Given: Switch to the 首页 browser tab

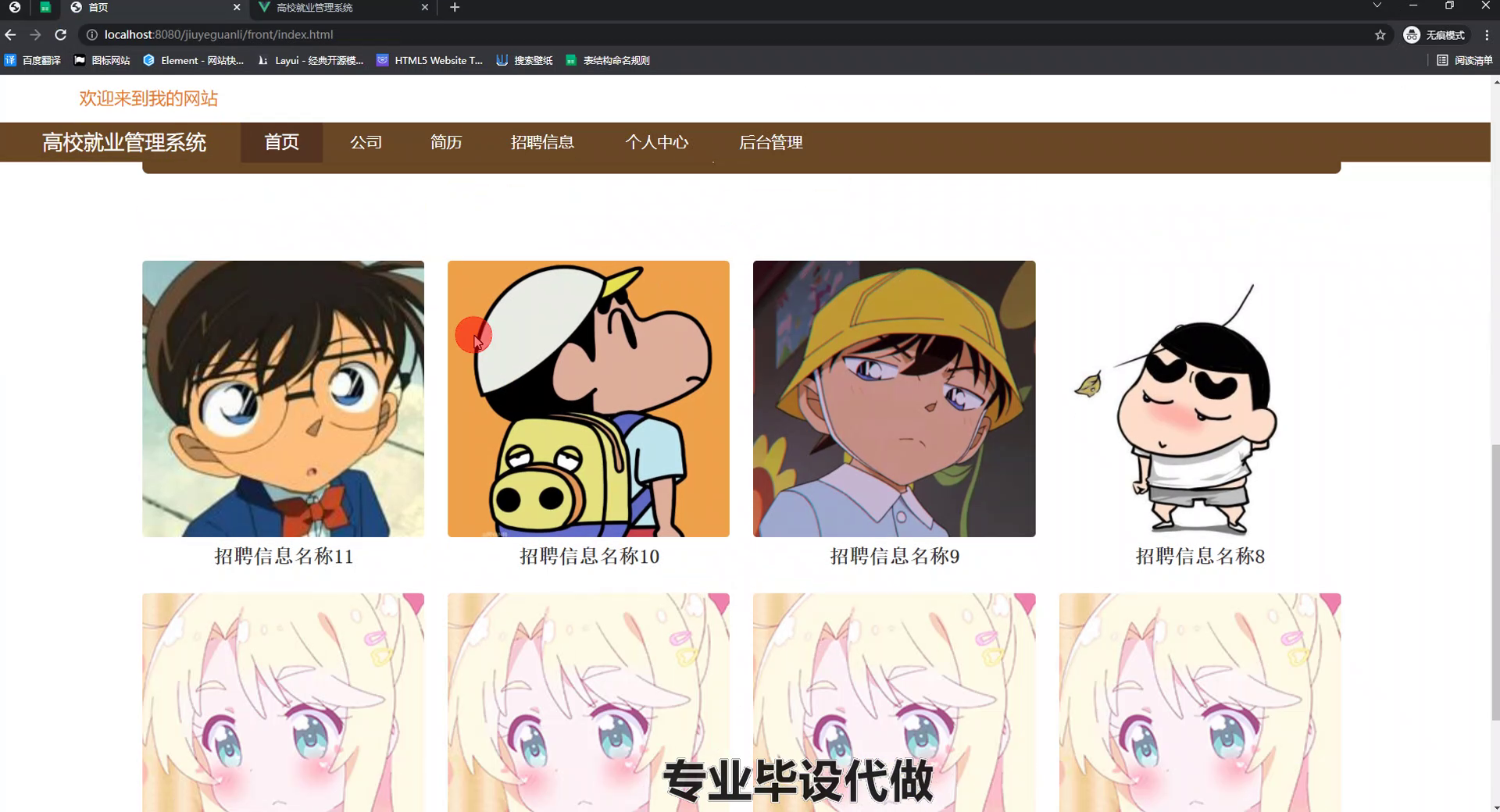Looking at the screenshot, I should 155,7.
